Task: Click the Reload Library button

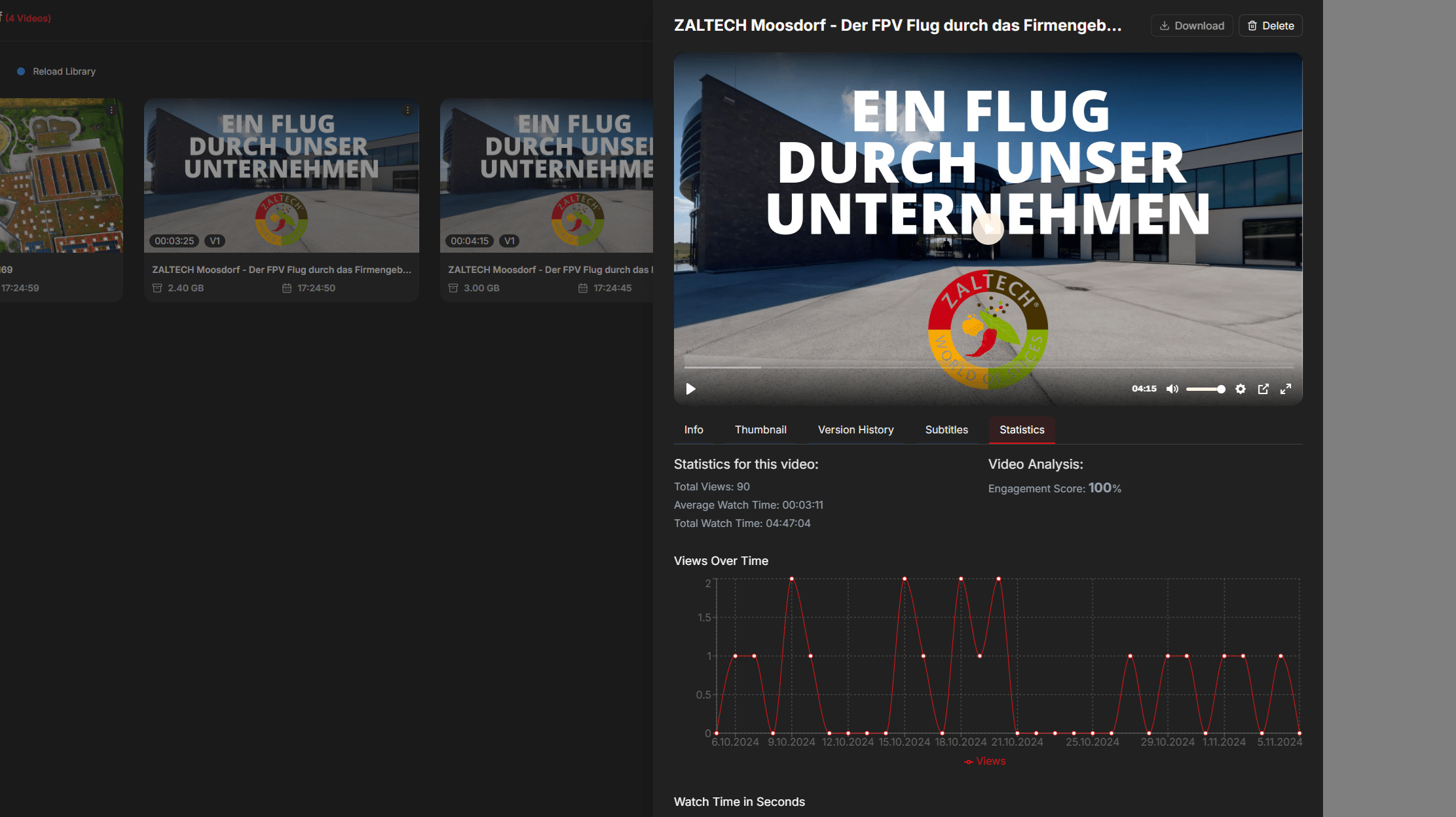Action: point(56,71)
